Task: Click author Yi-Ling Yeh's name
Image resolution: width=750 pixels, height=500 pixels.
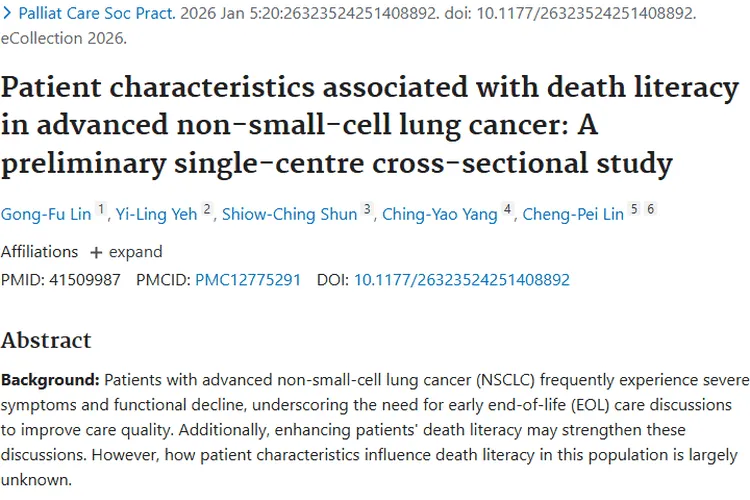Action: pyautogui.click(x=158, y=214)
